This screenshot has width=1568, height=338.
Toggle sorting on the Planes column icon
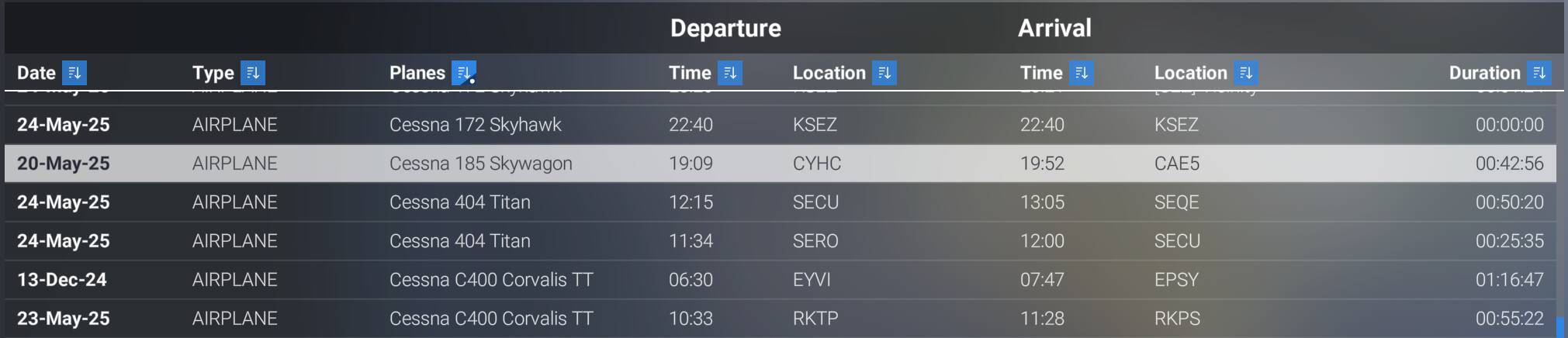click(463, 73)
